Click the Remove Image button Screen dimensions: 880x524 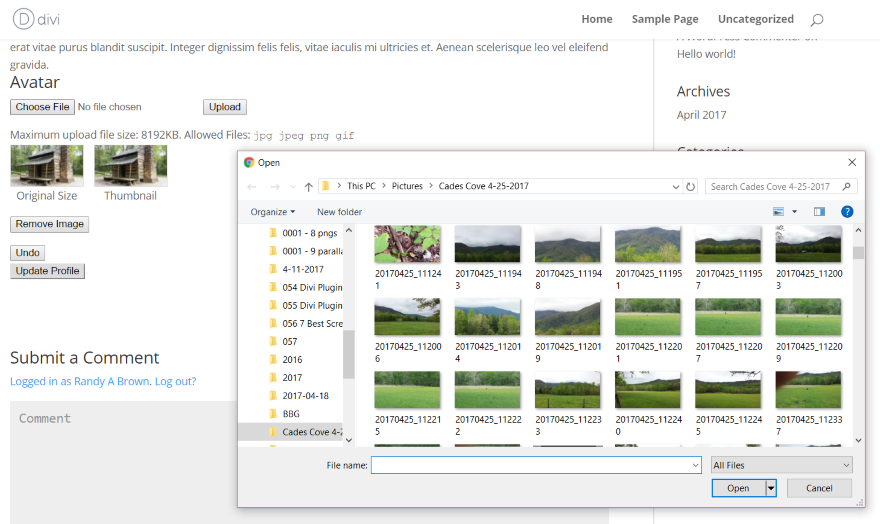coord(49,224)
